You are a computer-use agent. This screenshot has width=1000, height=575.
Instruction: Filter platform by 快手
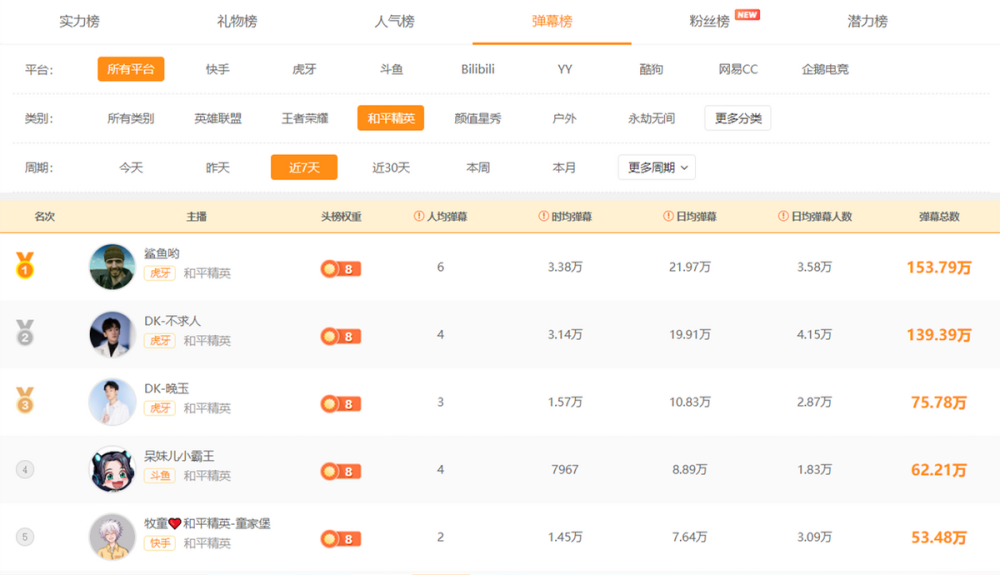217,69
